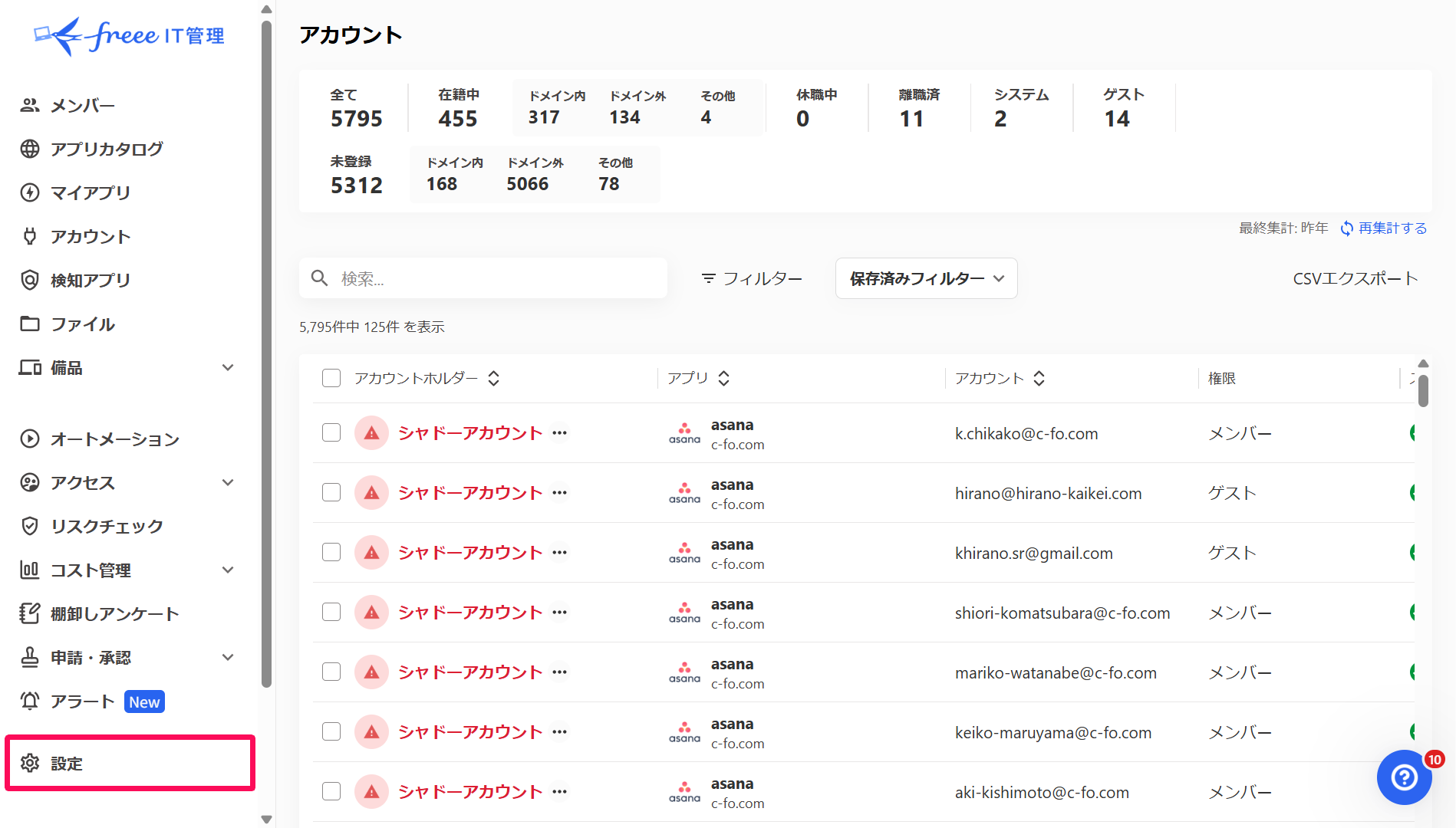Open more options for aki-kishimoto@c-fo.com row

coord(560,792)
